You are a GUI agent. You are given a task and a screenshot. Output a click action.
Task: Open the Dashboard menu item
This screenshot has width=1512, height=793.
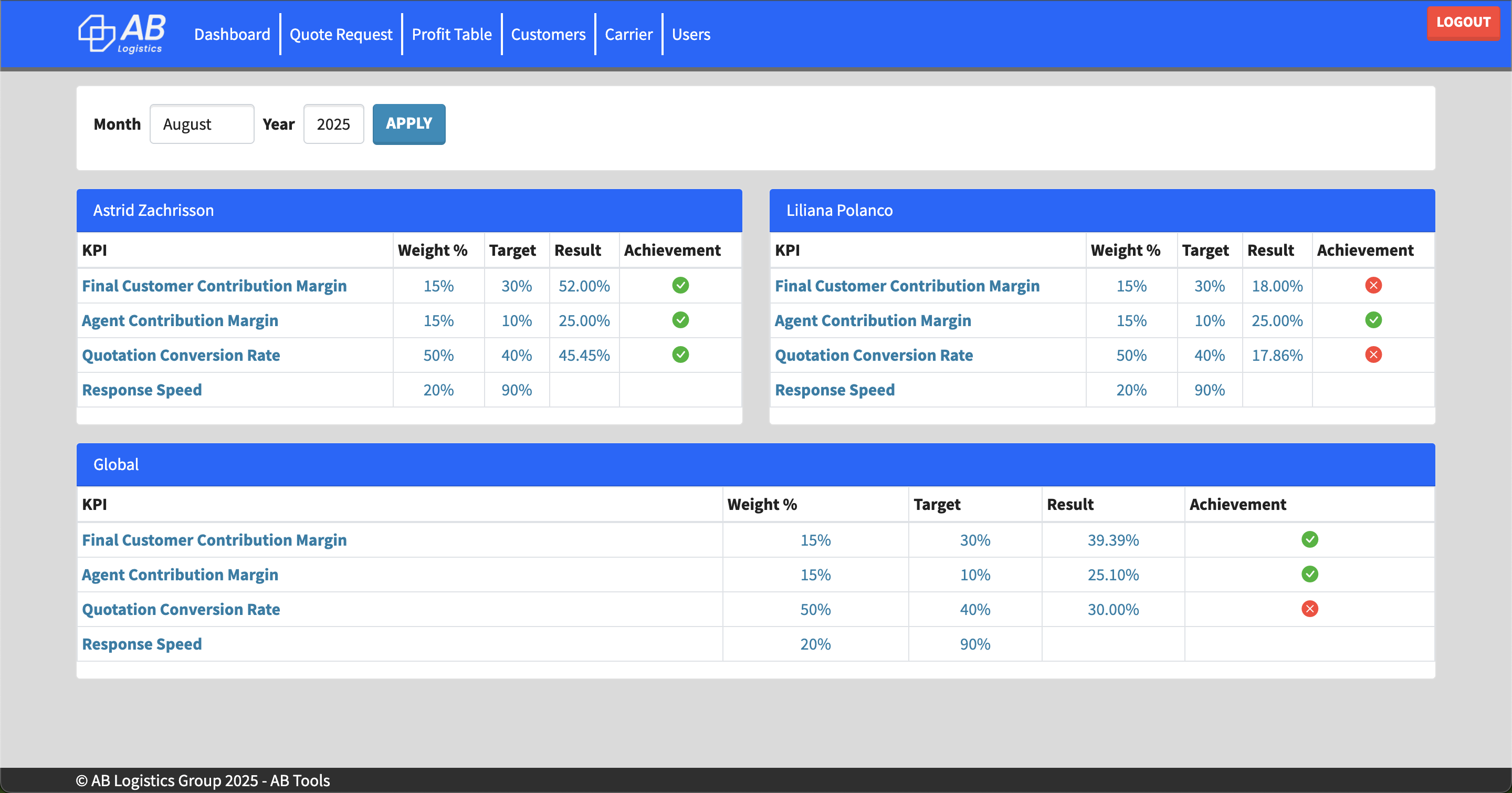(232, 35)
